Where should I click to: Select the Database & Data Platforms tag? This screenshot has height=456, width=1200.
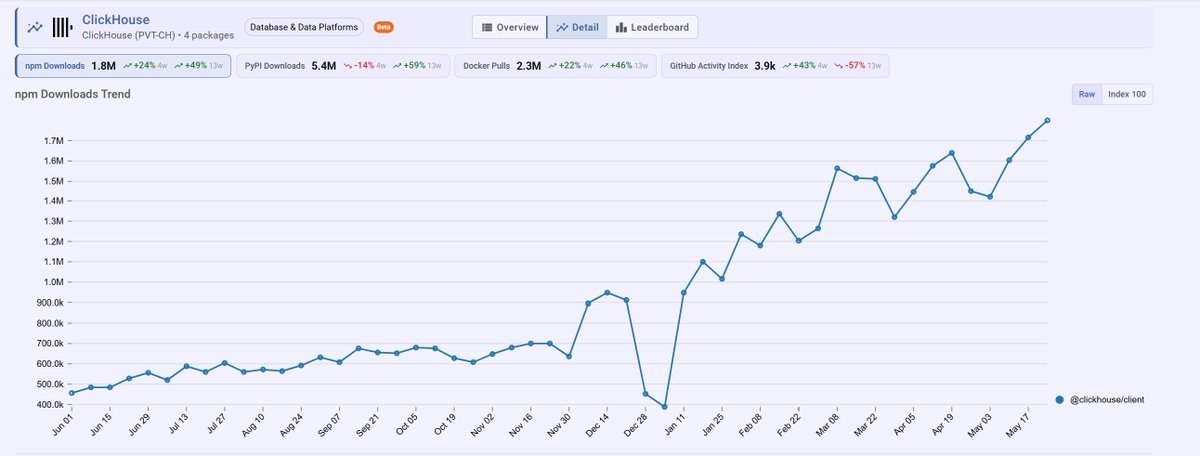(x=305, y=28)
